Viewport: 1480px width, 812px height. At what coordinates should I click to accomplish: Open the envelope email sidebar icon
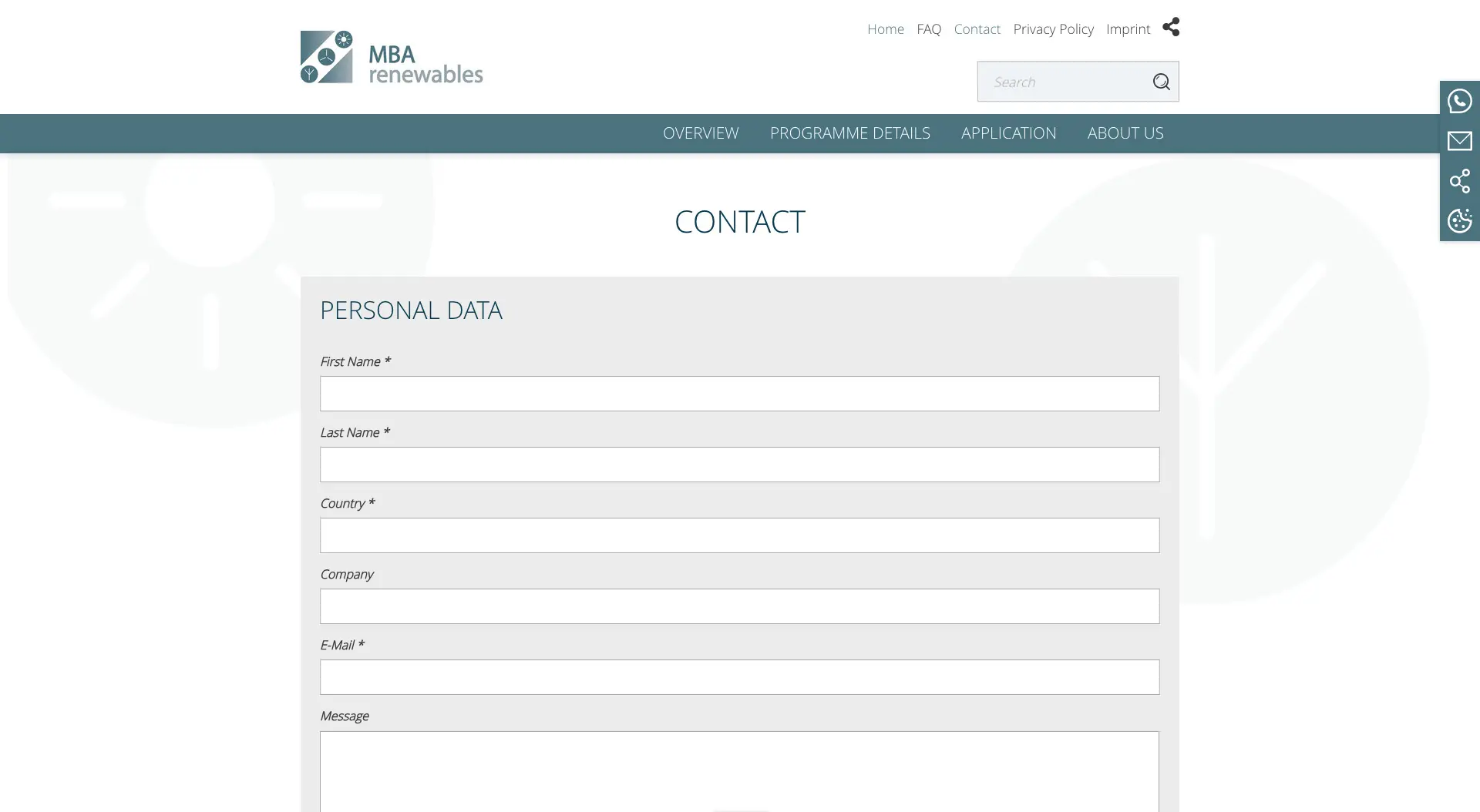point(1459,141)
